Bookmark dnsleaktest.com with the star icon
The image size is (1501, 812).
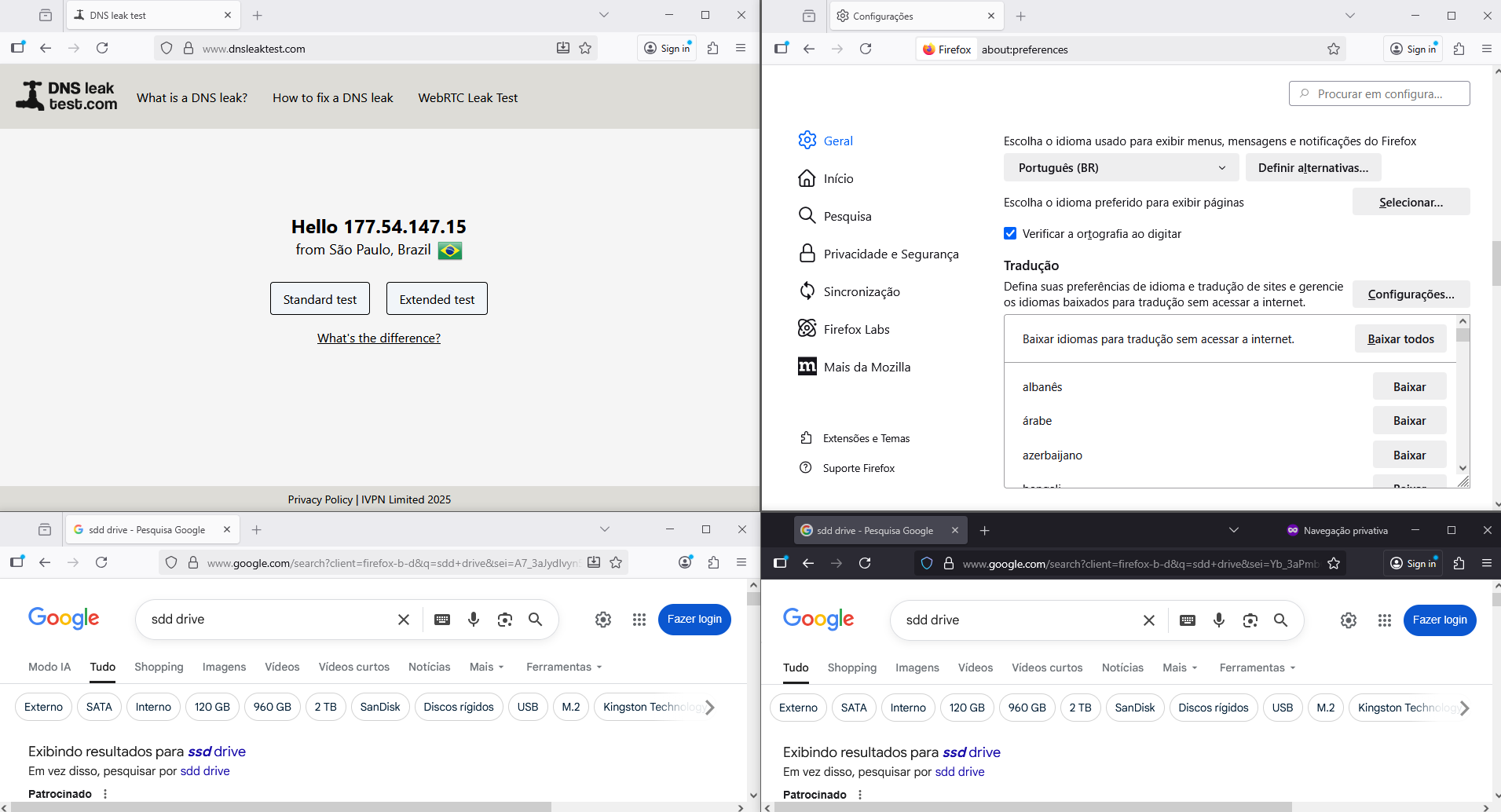tap(585, 48)
